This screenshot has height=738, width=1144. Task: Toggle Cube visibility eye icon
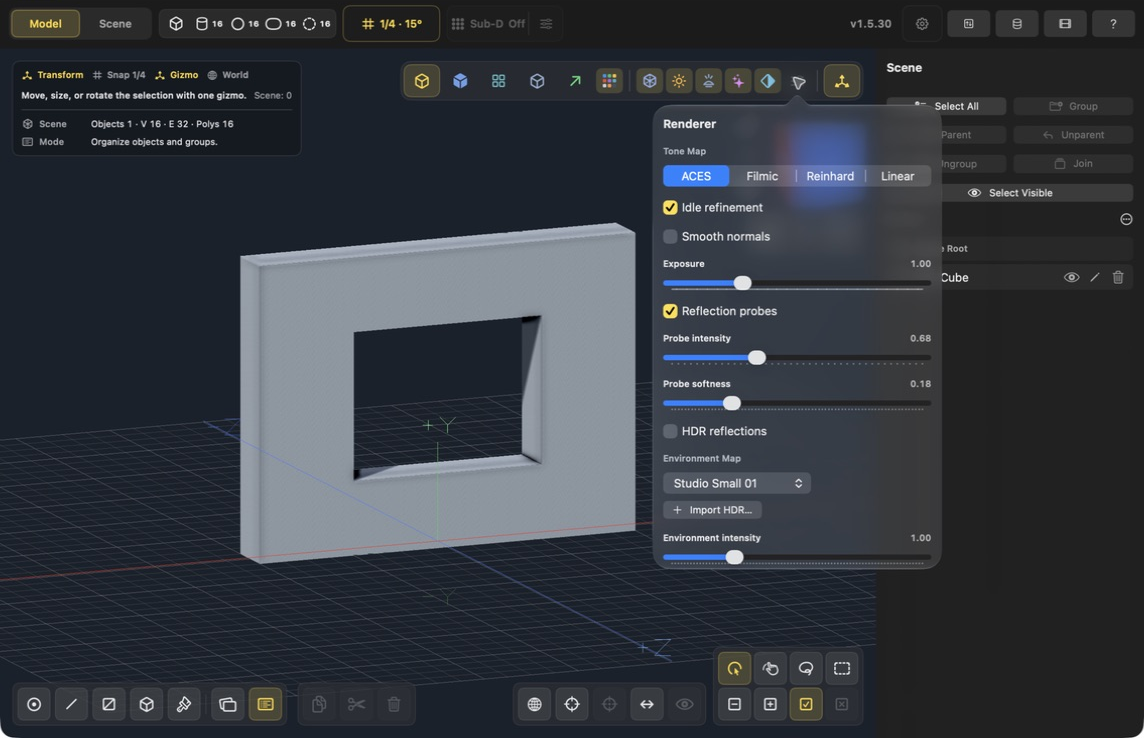[x=1071, y=277]
